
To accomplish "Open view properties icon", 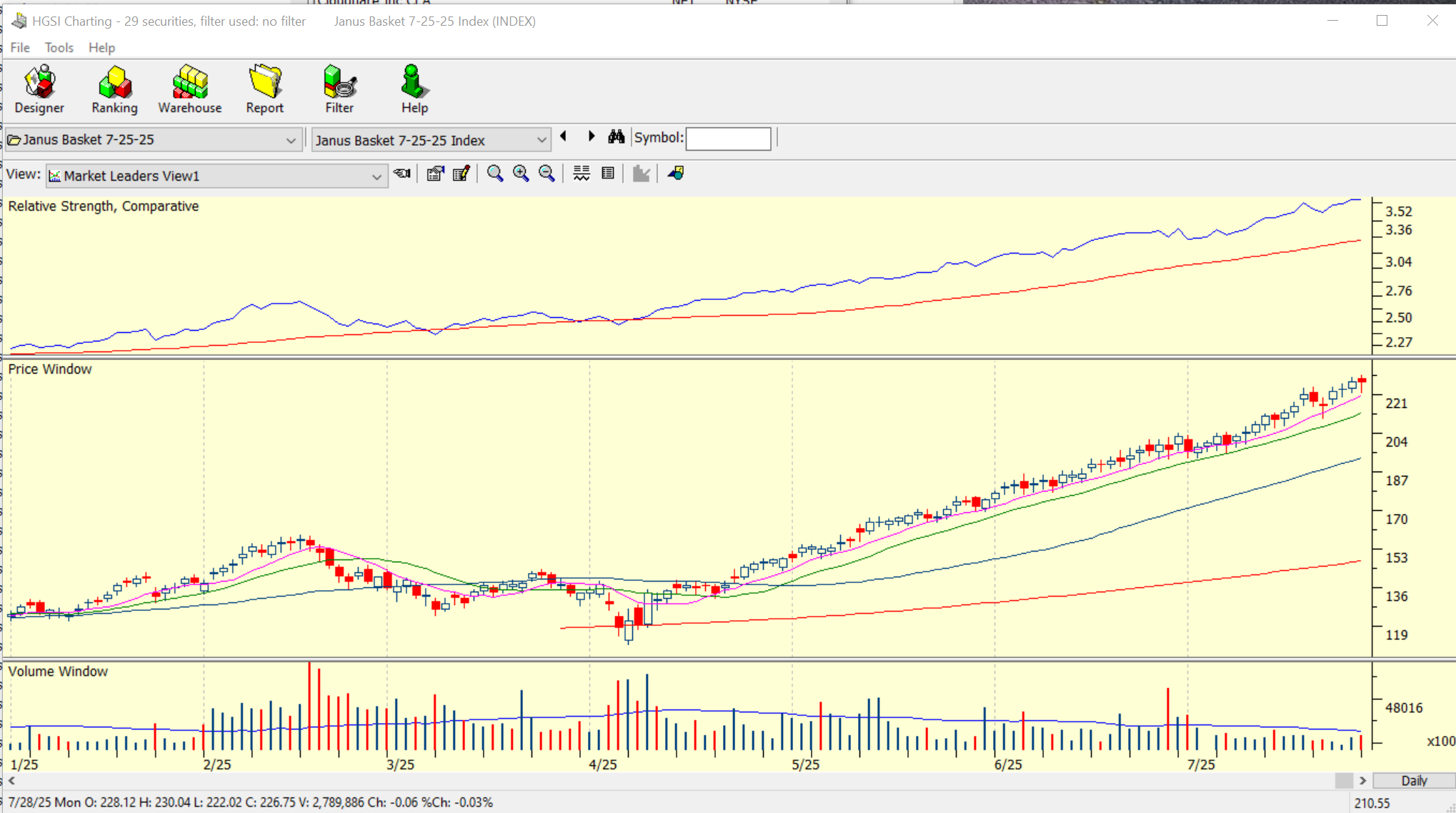I will click(x=435, y=174).
